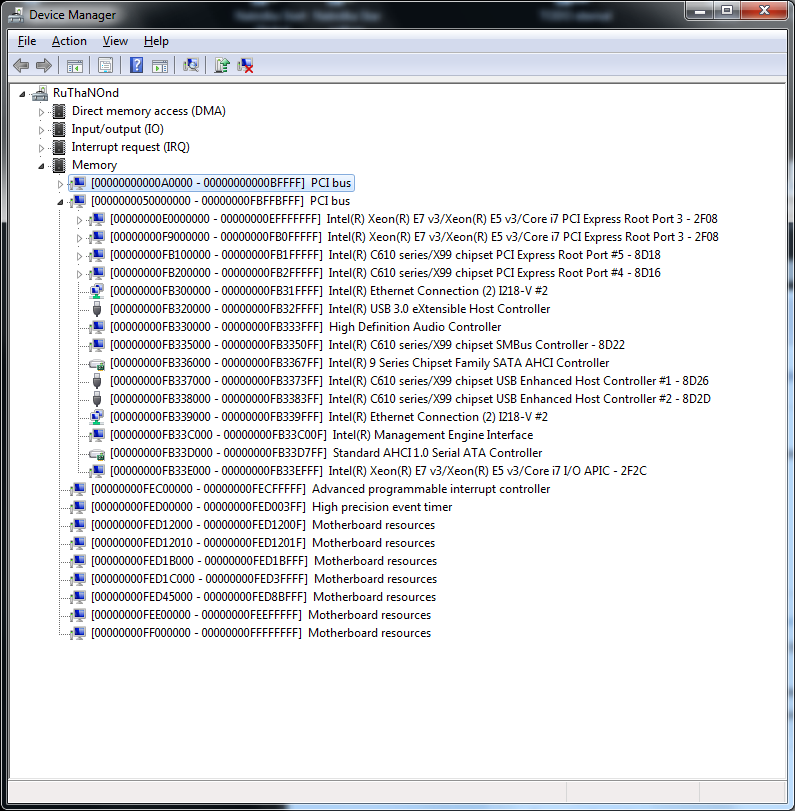Collapse the RuThaNOnd root node
This screenshot has width=795, height=811.
pyautogui.click(x=22, y=94)
